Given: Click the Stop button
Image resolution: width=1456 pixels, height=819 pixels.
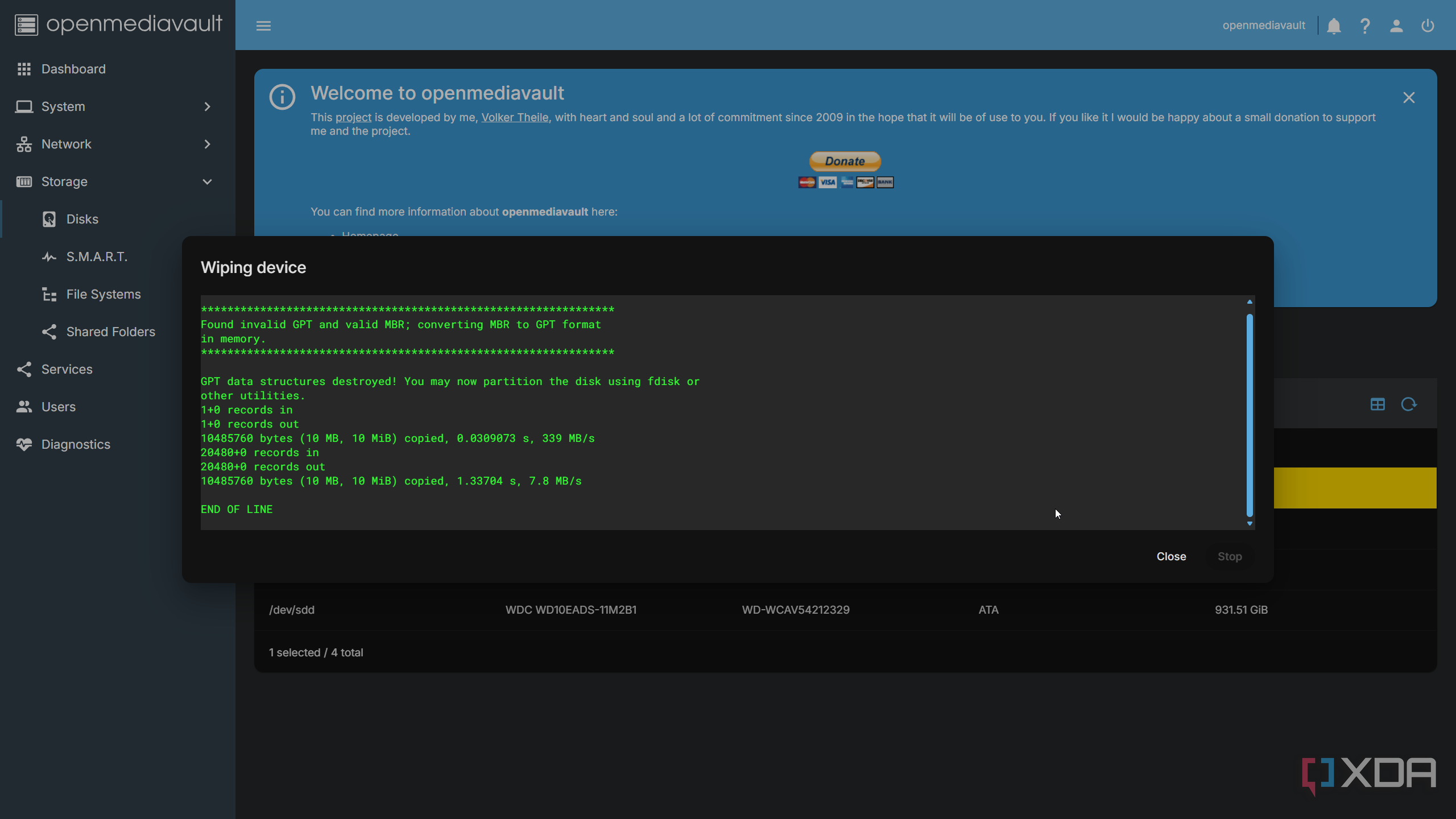Looking at the screenshot, I should (x=1230, y=556).
